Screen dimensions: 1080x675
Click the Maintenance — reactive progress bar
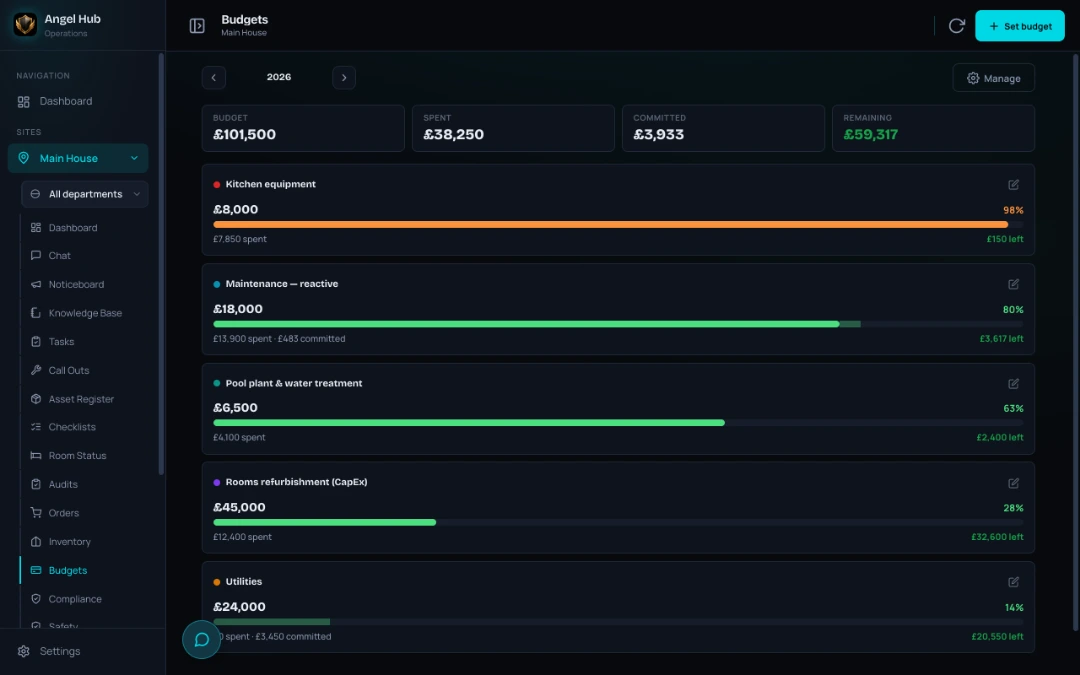[618, 324]
